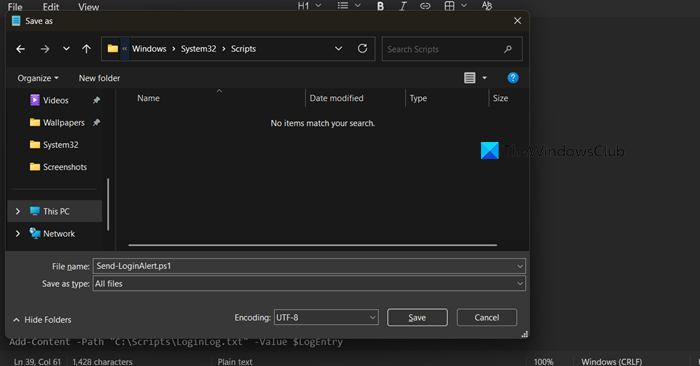The height and width of the screenshot is (366, 700).
Task: Click Ln 39, Col 61 in status bar
Action: [x=37, y=362]
